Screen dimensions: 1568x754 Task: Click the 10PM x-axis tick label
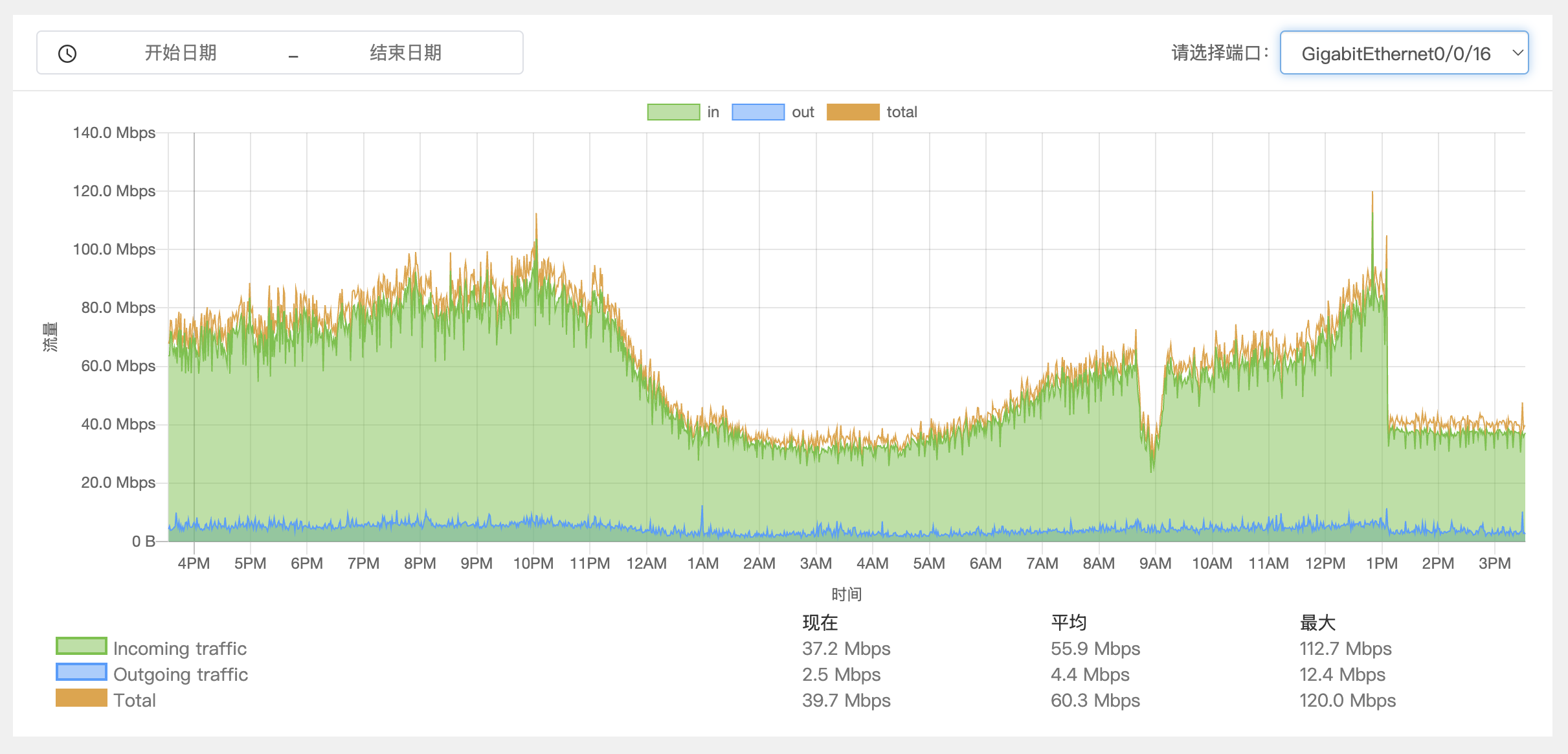(x=533, y=563)
